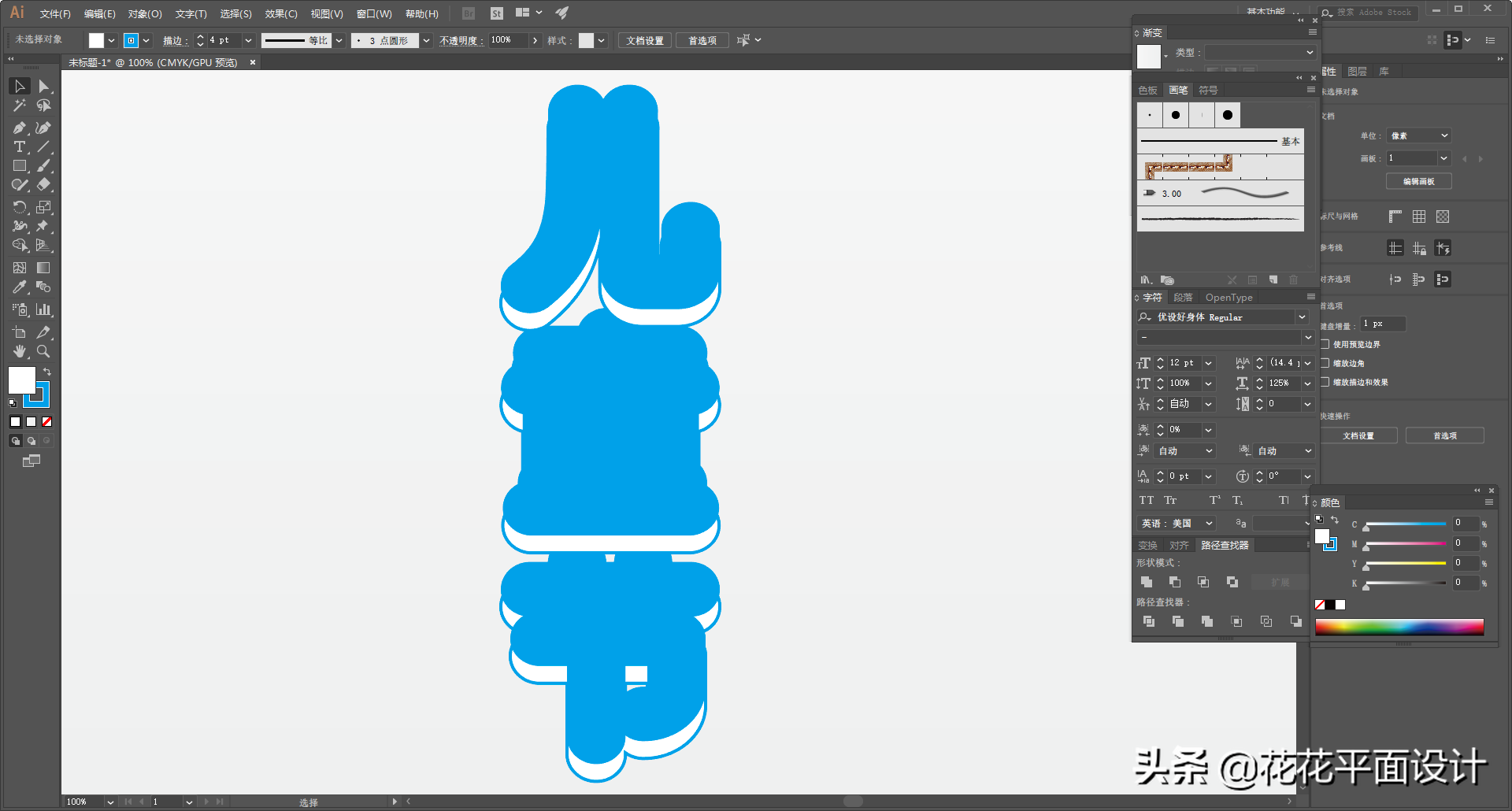Choose the Direct Selection tool

click(43, 86)
